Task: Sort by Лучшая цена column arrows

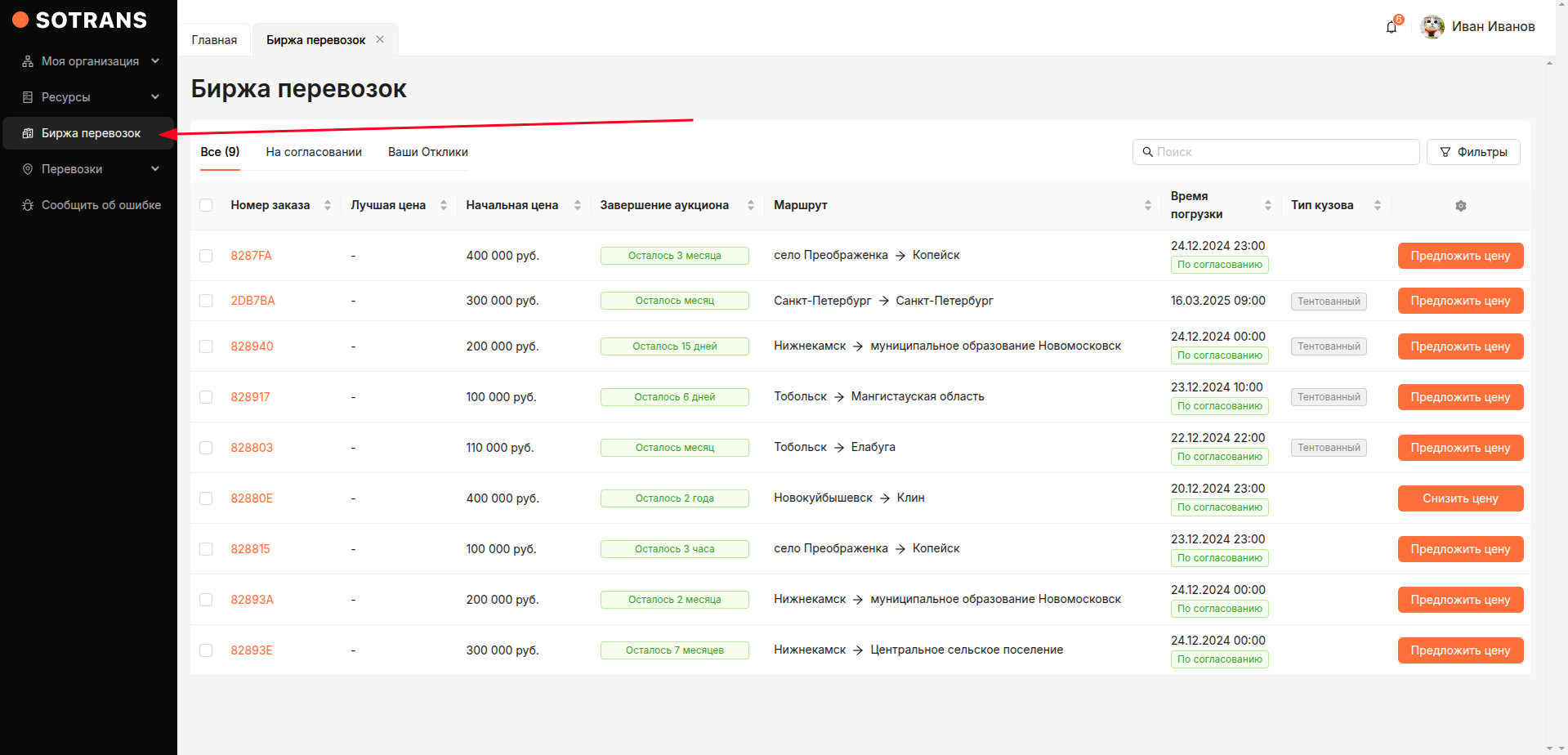Action: click(444, 205)
